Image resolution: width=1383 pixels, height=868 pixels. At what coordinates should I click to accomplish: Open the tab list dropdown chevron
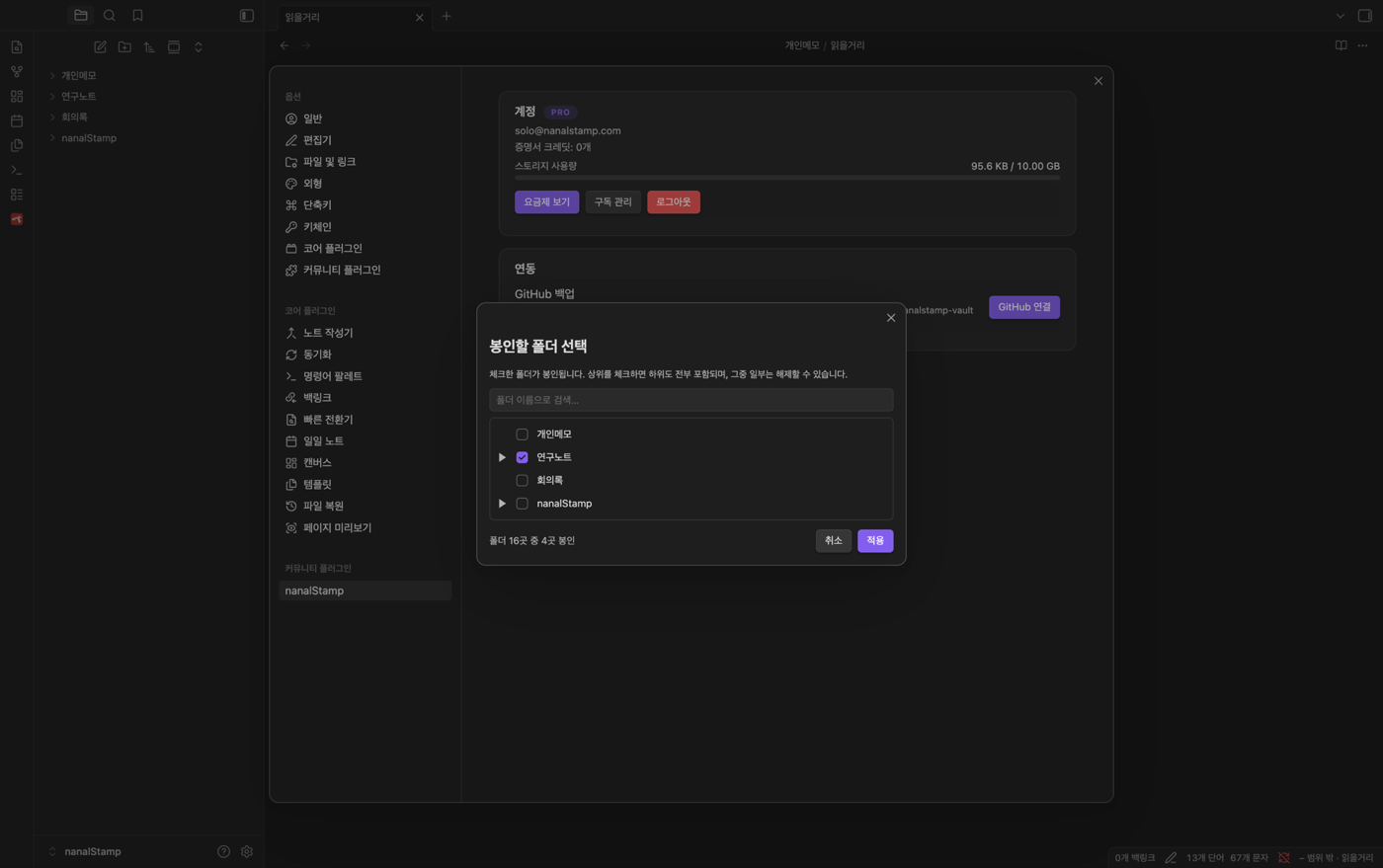[1341, 16]
